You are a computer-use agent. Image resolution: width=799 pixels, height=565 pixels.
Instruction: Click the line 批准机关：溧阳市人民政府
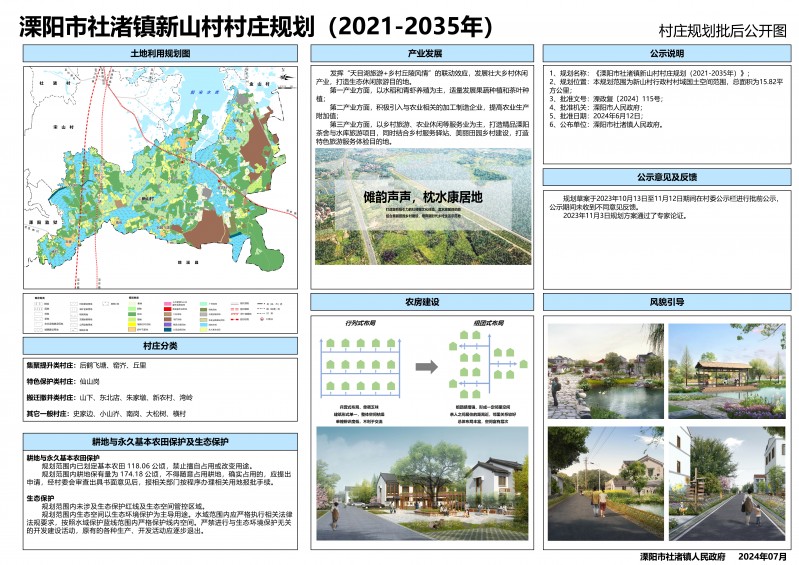pyautogui.click(x=596, y=107)
